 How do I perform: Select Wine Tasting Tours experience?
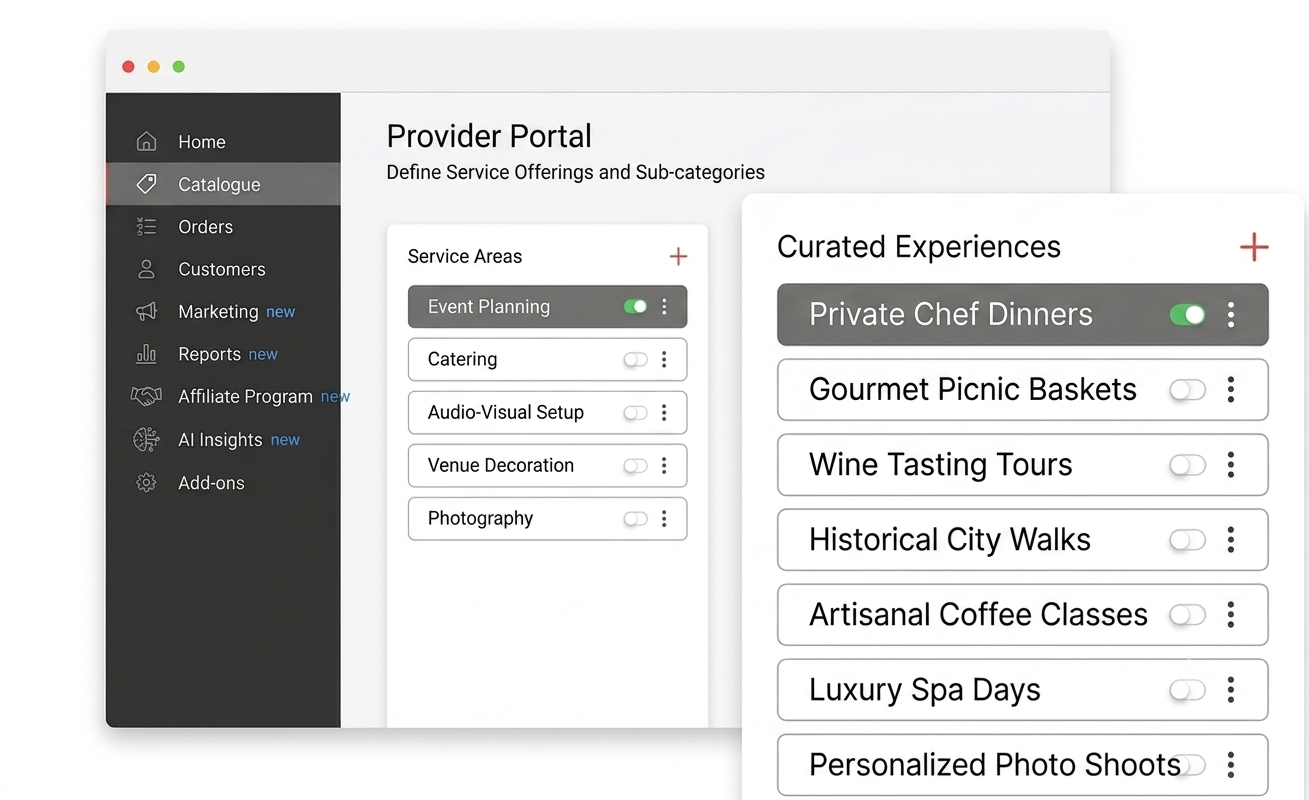pyautogui.click(x=1022, y=465)
